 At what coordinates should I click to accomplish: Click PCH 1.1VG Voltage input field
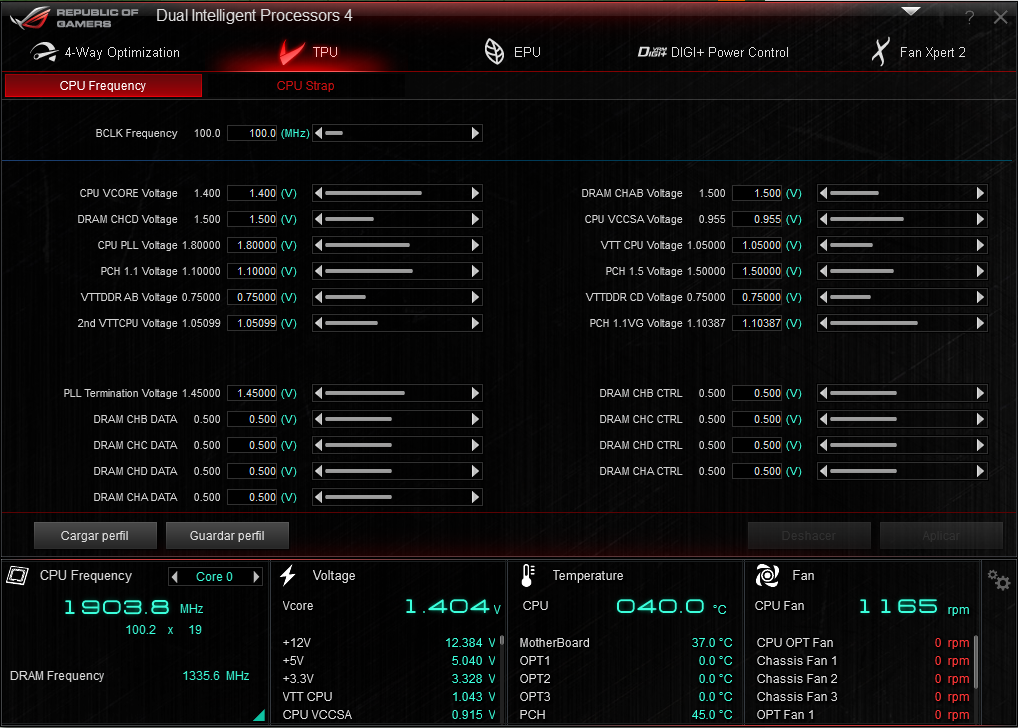[x=758, y=323]
